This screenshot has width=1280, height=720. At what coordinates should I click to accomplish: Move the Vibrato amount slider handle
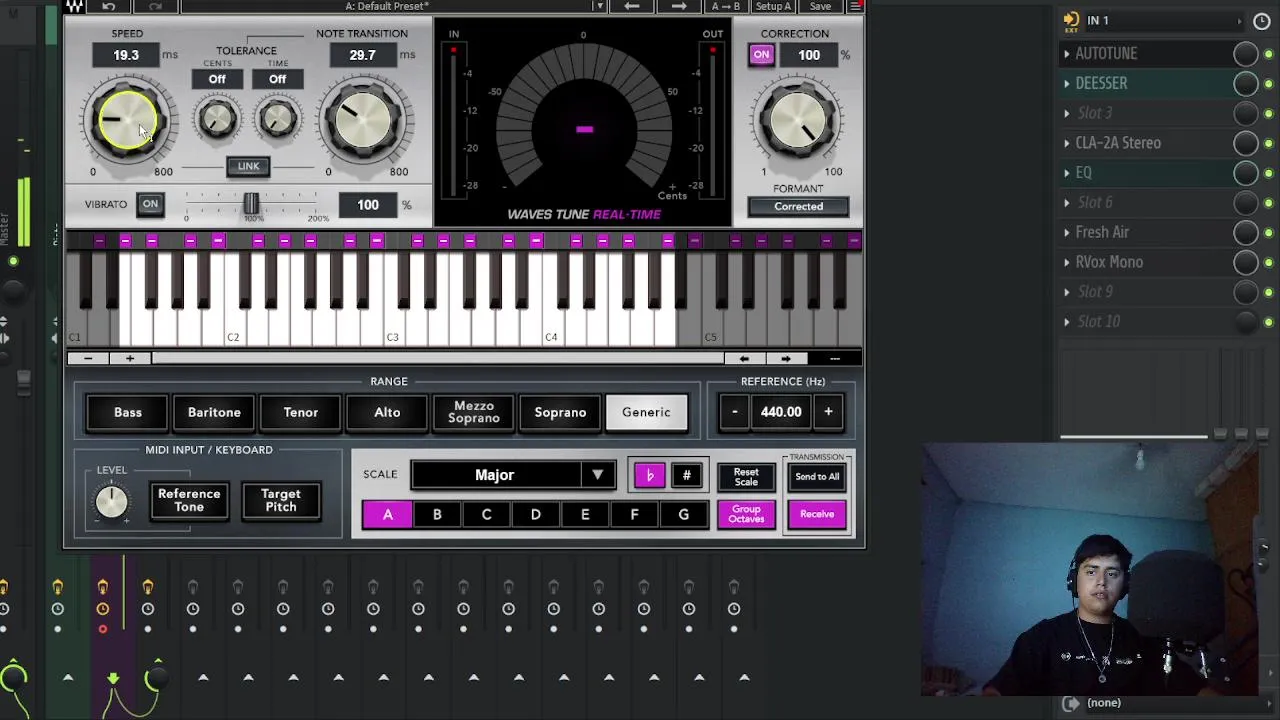[251, 204]
